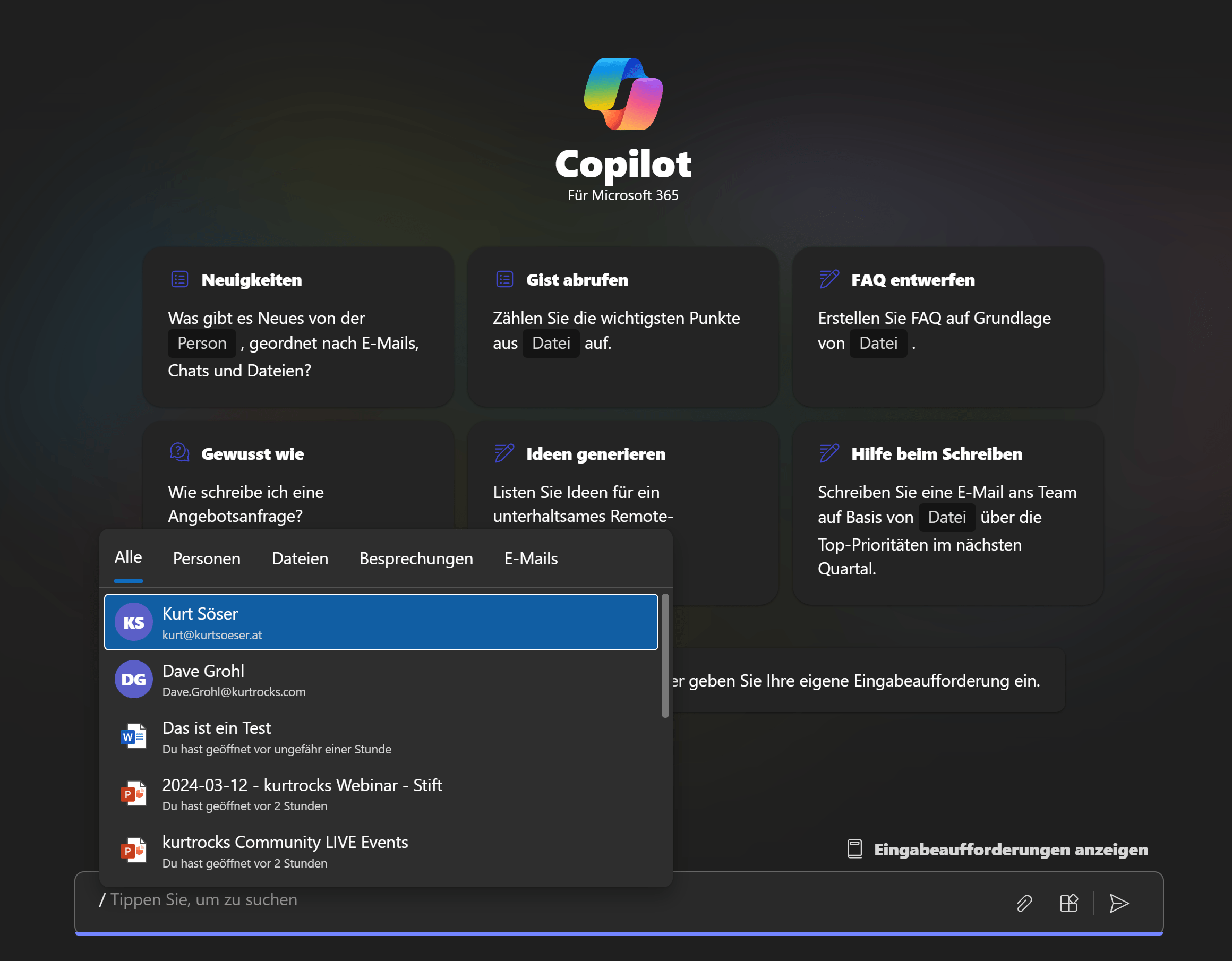Click the pencil icon next to FAQ entwerfen

click(828, 279)
